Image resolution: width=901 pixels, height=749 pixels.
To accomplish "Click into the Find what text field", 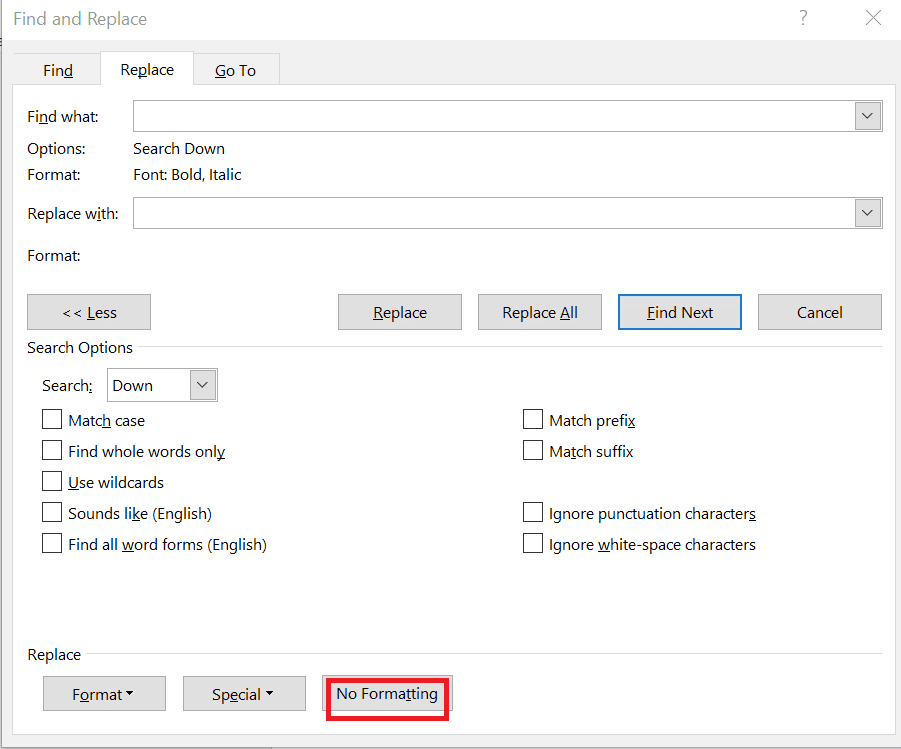I will point(494,116).
